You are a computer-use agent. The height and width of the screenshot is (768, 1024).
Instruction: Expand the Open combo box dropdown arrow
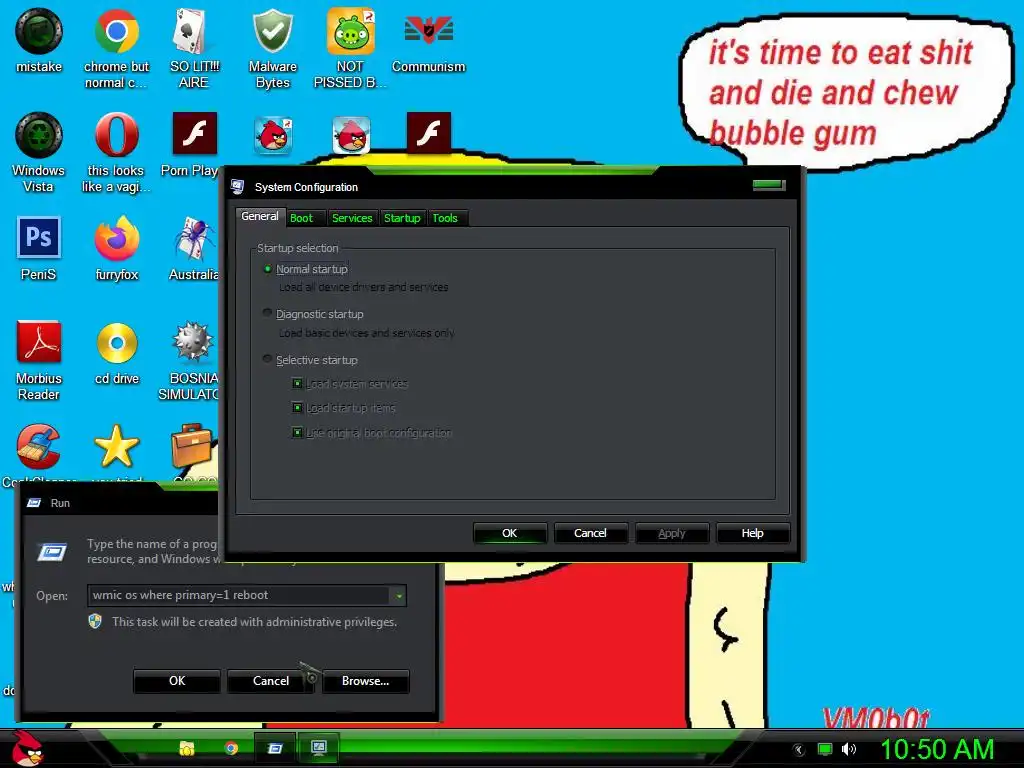[398, 595]
